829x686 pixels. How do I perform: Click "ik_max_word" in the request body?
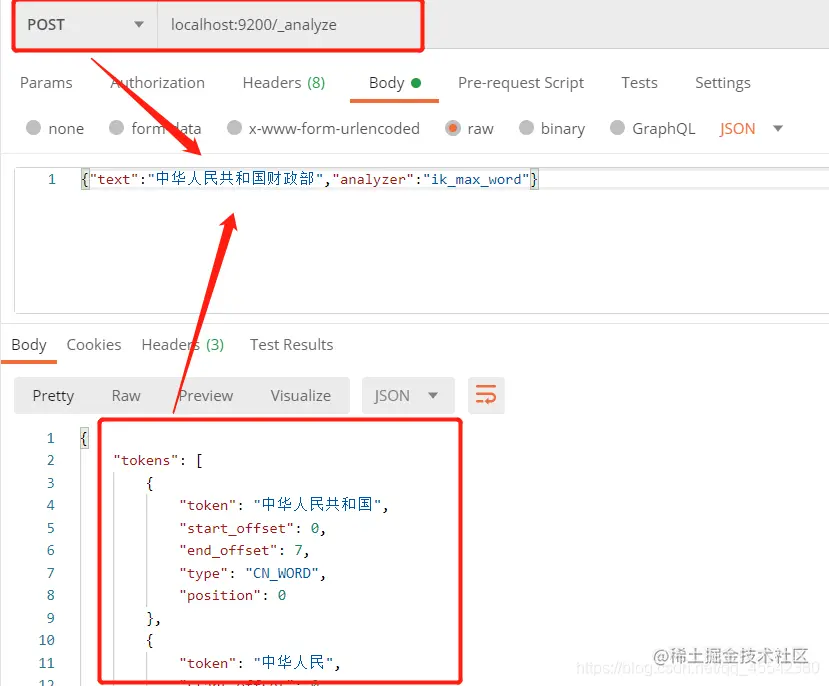pos(476,180)
